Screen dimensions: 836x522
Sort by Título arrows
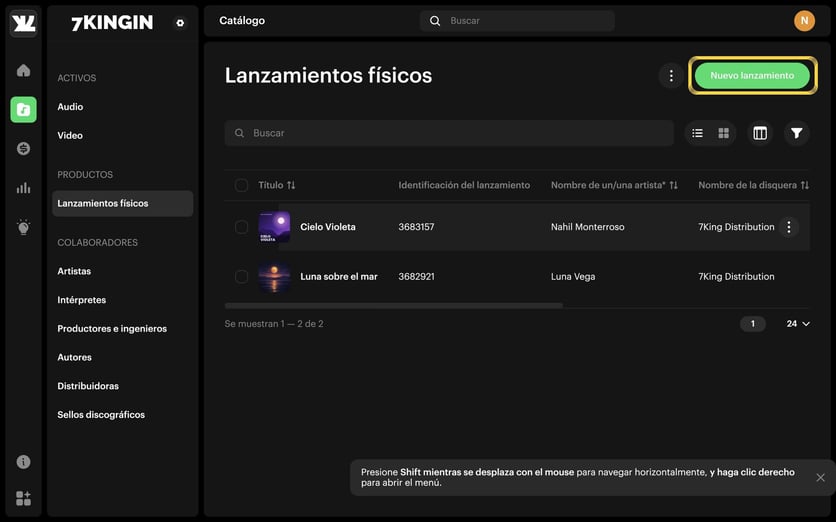tap(291, 185)
